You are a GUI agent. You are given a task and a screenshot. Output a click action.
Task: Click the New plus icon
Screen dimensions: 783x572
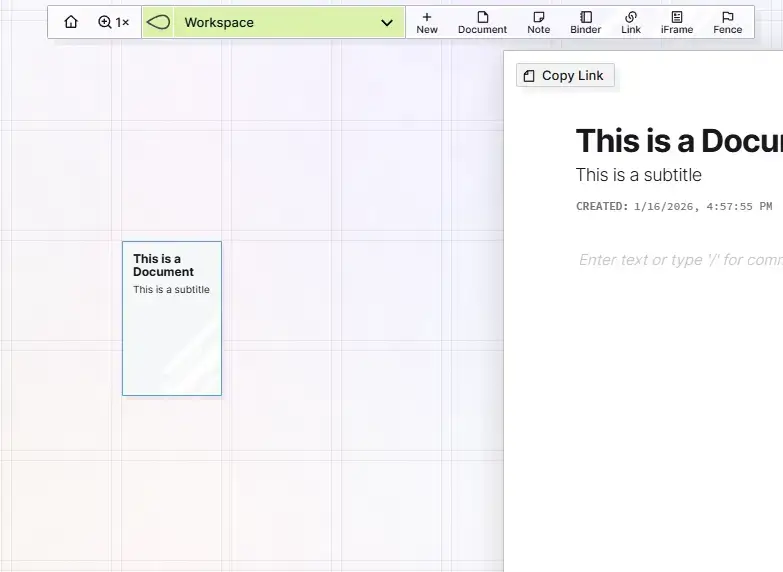pyautogui.click(x=427, y=22)
